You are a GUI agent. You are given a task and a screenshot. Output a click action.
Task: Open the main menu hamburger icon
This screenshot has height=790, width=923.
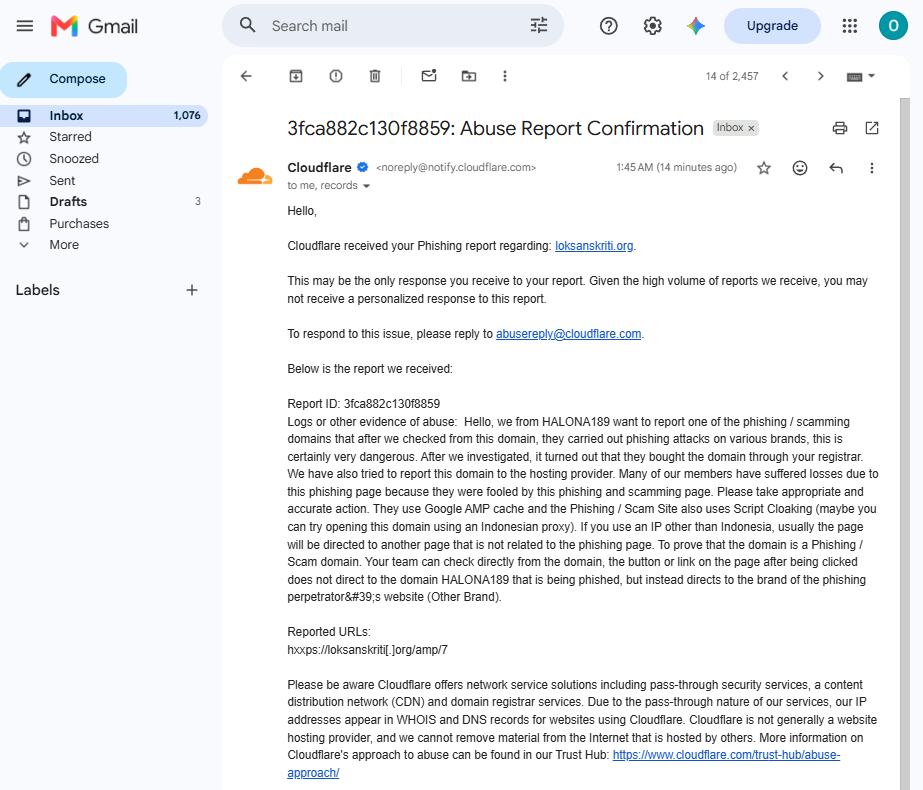click(25, 26)
